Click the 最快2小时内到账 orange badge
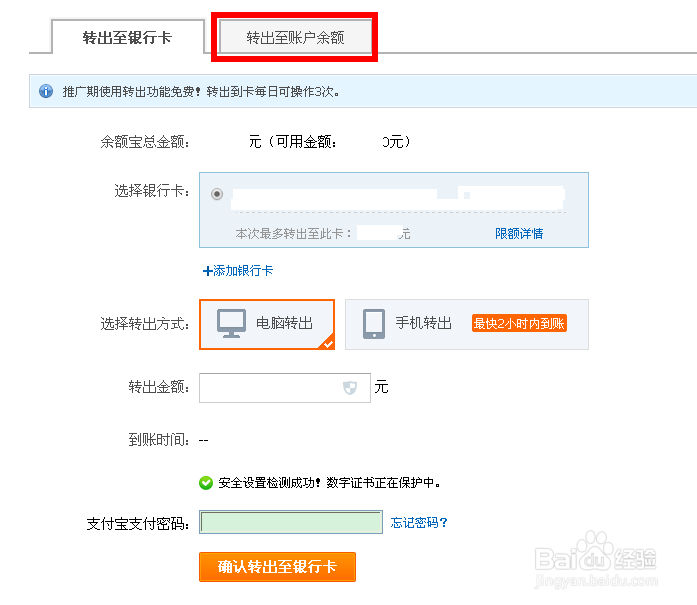This screenshot has height=605, width=697. click(519, 323)
